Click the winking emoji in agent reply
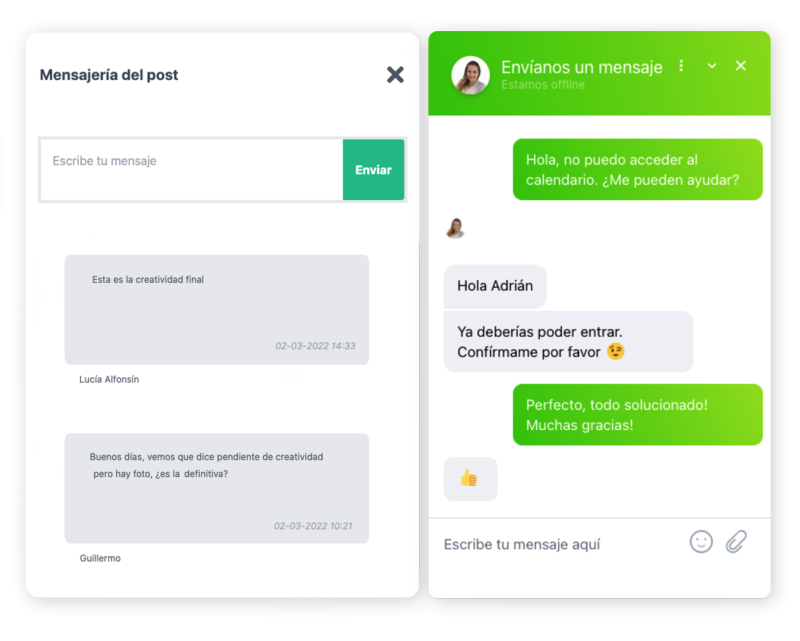This screenshot has height=641, width=800. 616,351
